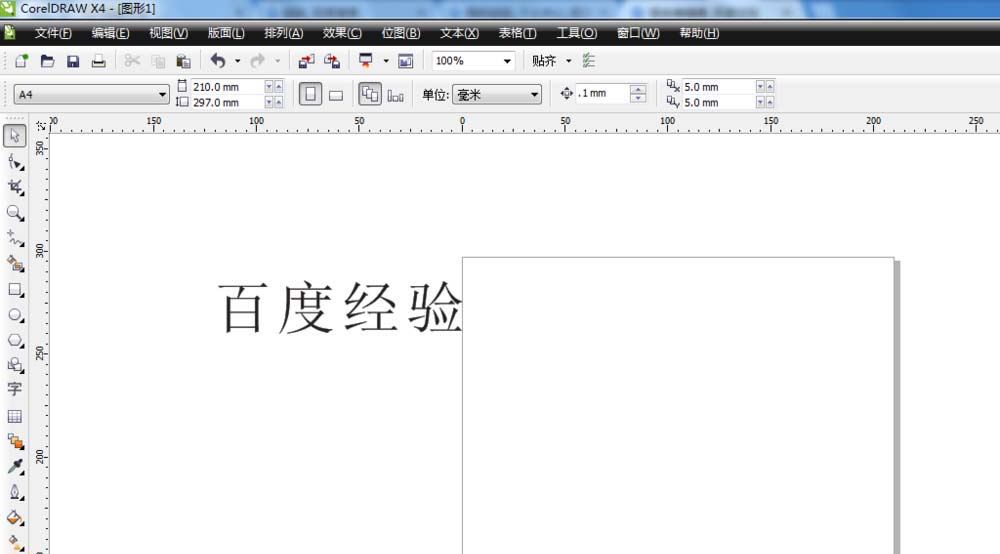Open the 窗口(W) menu
The width and height of the screenshot is (1000, 554).
(x=638, y=33)
